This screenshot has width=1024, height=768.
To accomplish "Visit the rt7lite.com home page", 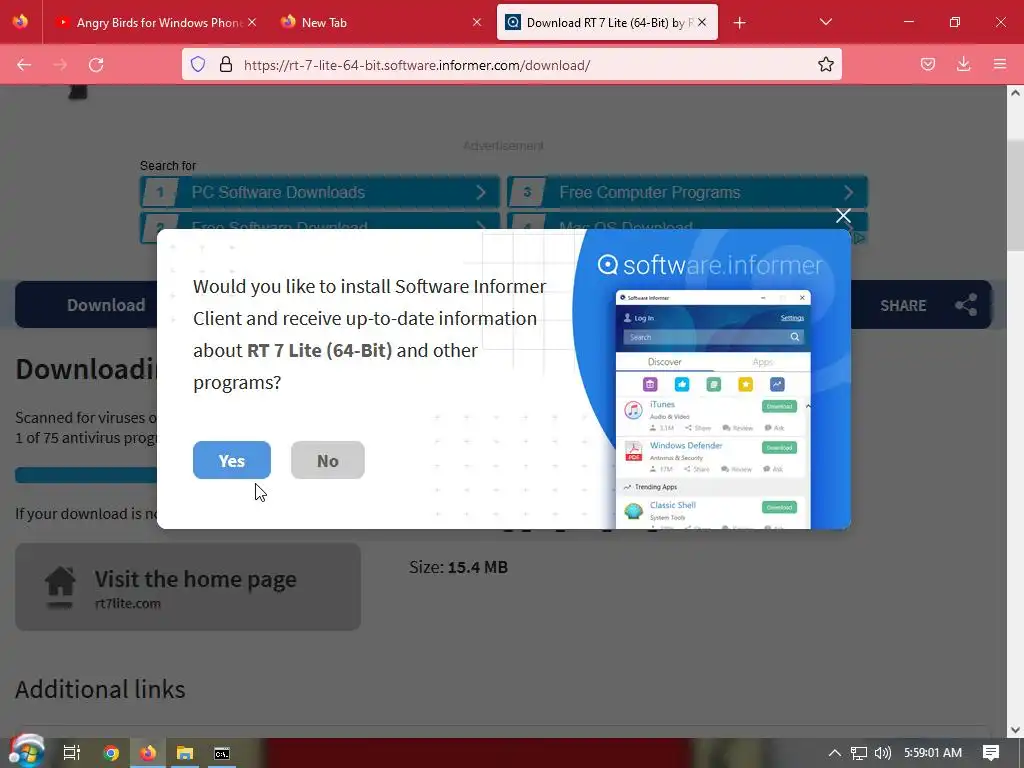I will pyautogui.click(x=188, y=586).
